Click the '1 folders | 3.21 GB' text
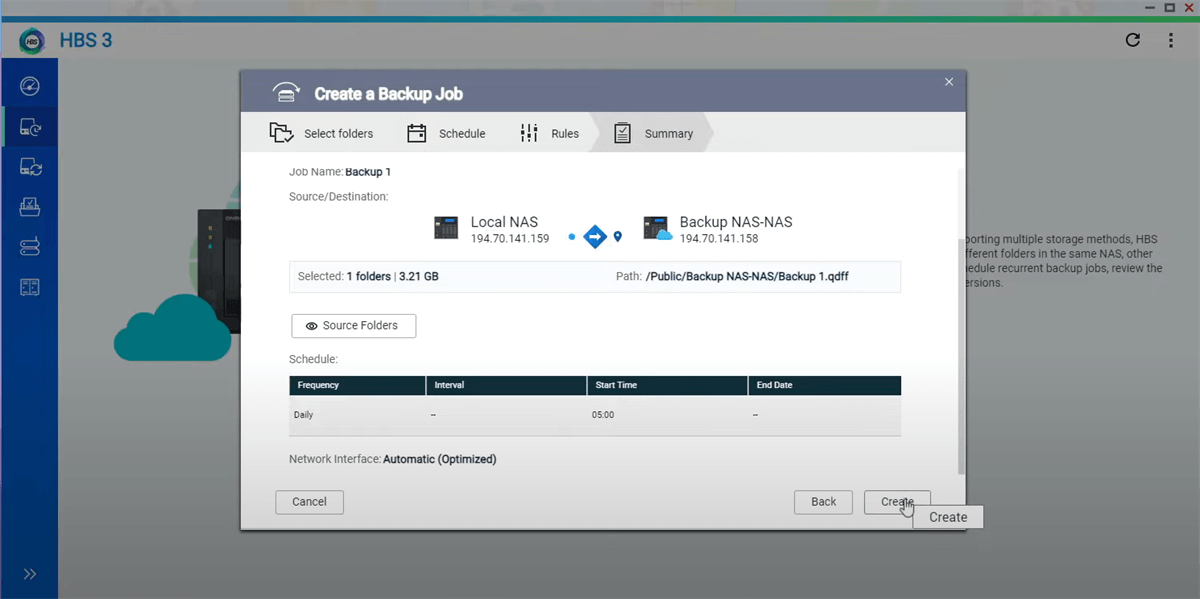This screenshot has width=1200, height=599. pyautogui.click(x=392, y=276)
